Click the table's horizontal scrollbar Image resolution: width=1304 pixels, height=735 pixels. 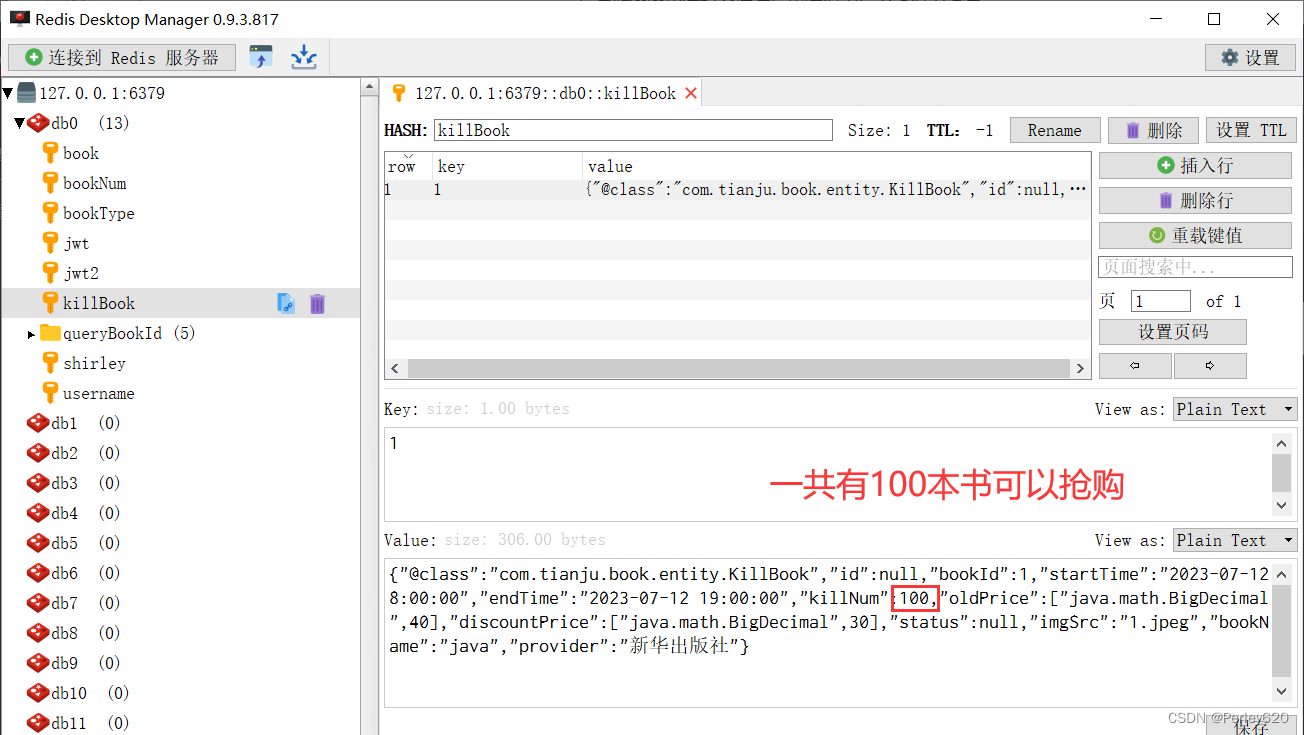coord(738,368)
